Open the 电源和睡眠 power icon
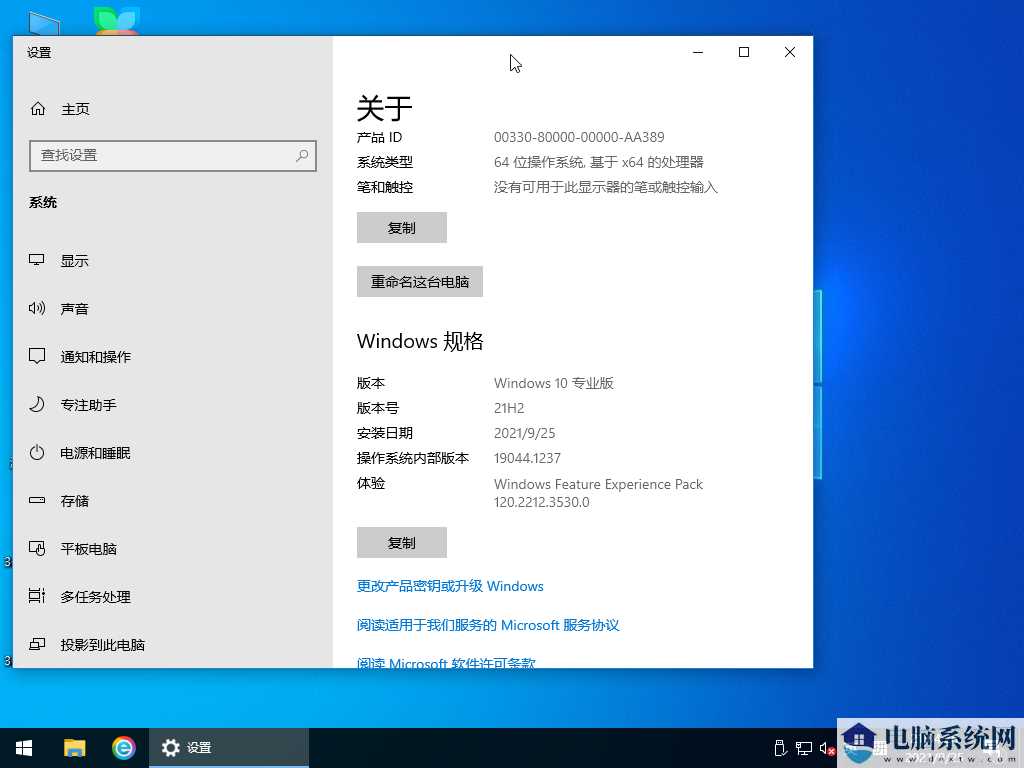 [37, 452]
